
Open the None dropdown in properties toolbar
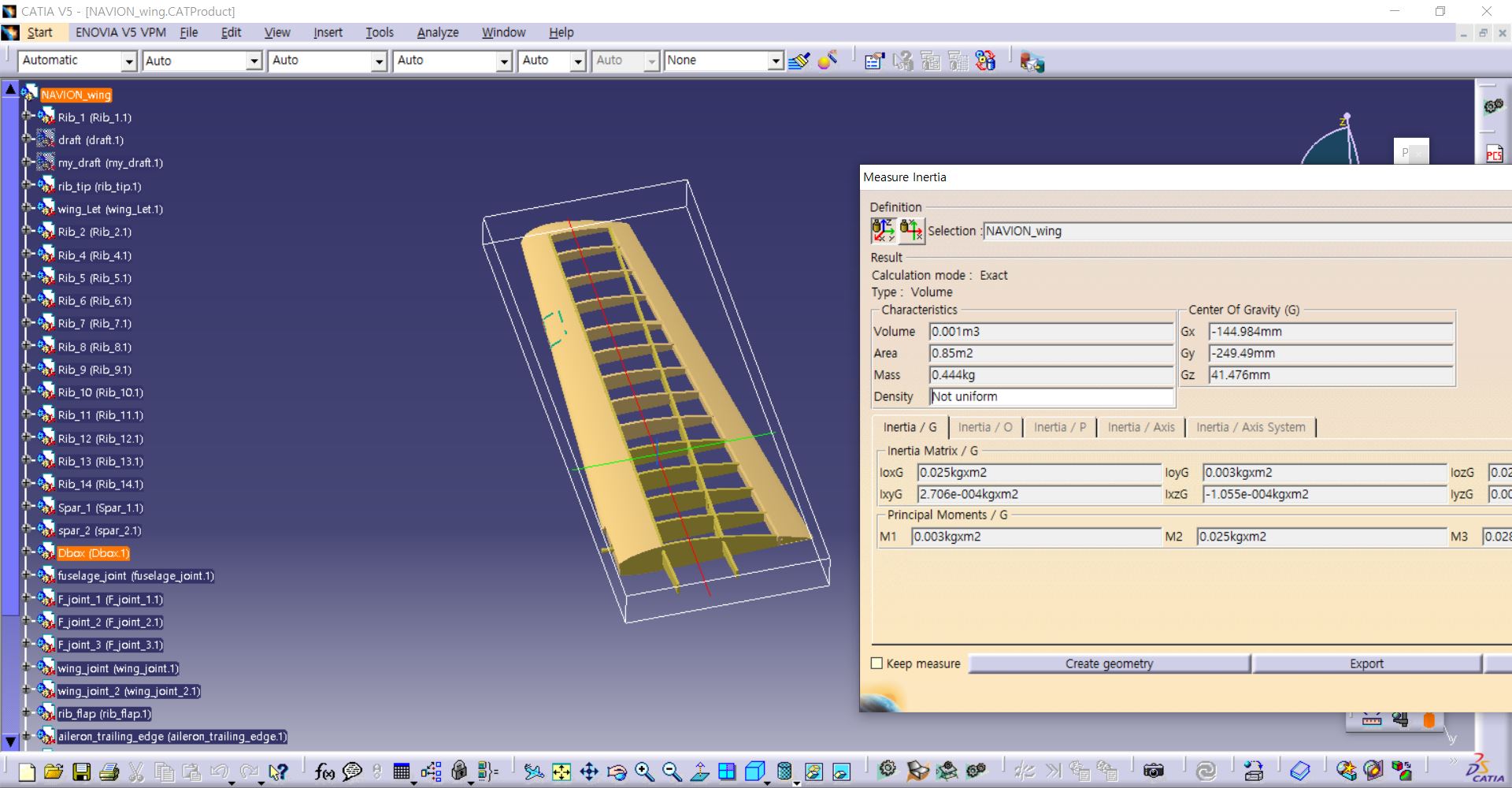click(776, 61)
